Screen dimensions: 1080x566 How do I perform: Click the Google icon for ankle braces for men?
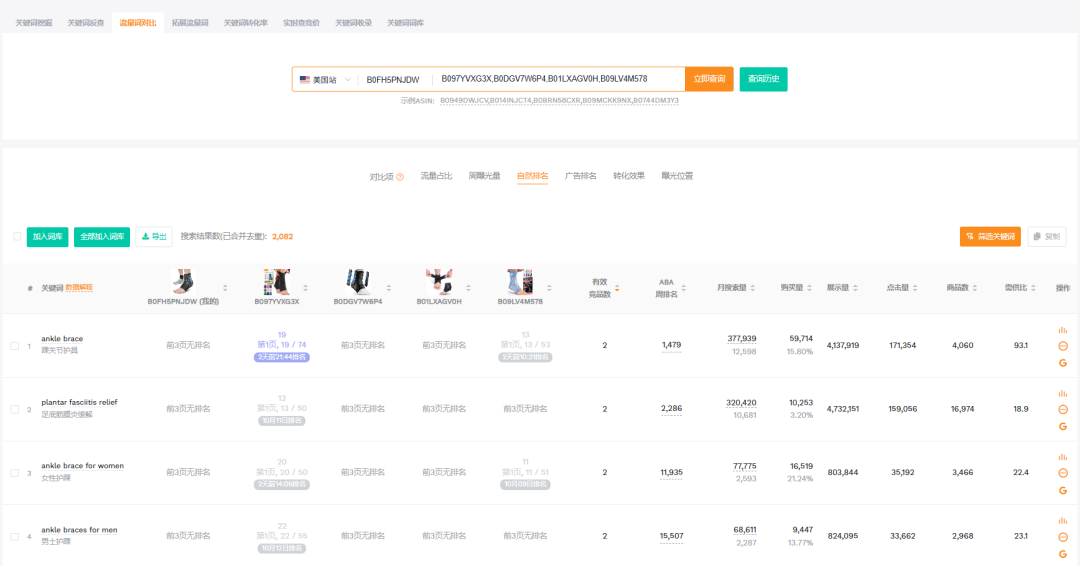(x=1063, y=554)
